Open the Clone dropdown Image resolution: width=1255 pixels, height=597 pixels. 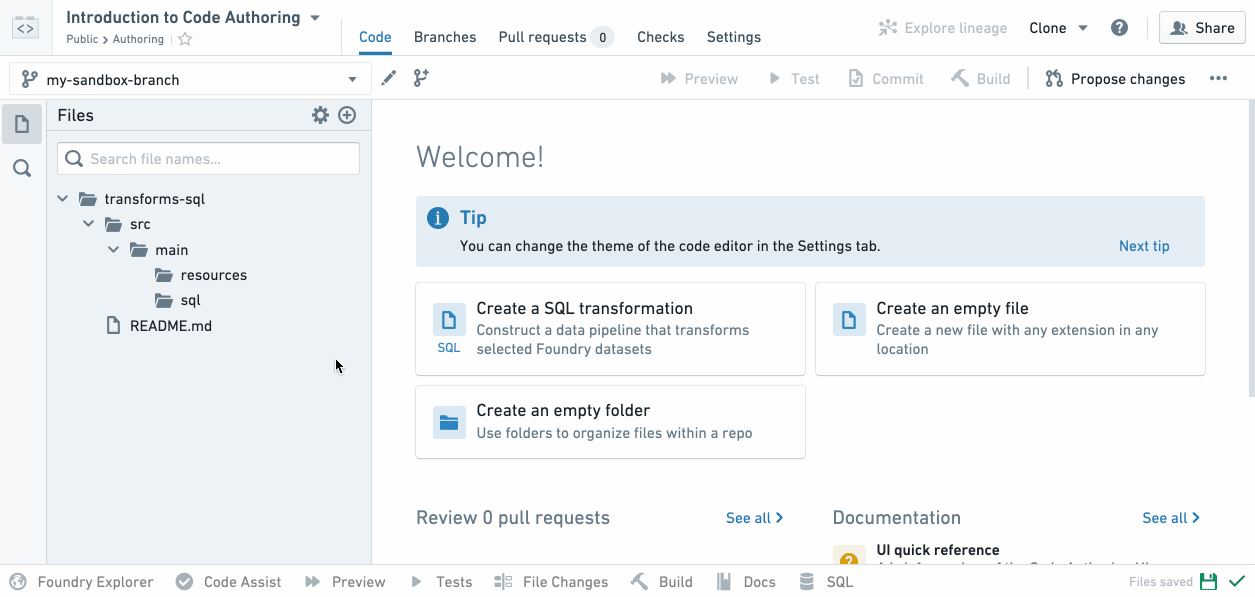[x=1058, y=28]
